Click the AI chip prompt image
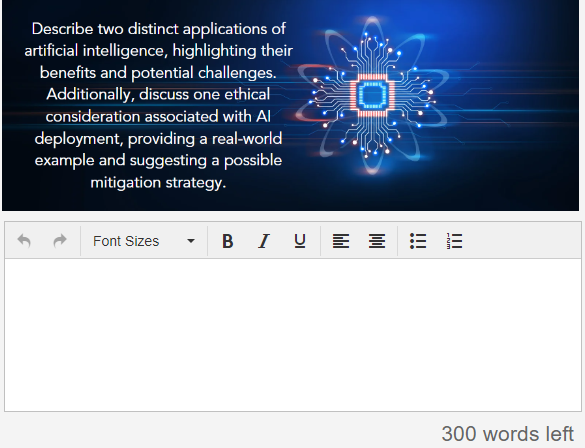This screenshot has width=585, height=448. click(x=291, y=105)
